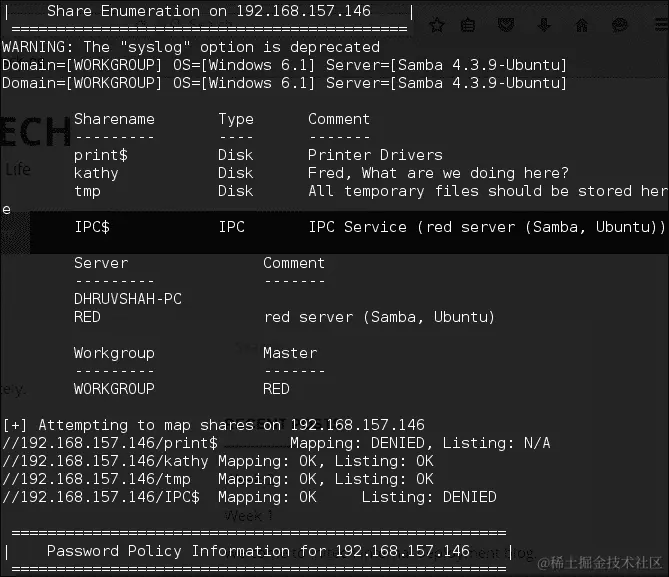Image resolution: width=669 pixels, height=577 pixels.
Task: Click 'Password Policy Information for 192.168.157.146' heading
Action: [x=258, y=551]
